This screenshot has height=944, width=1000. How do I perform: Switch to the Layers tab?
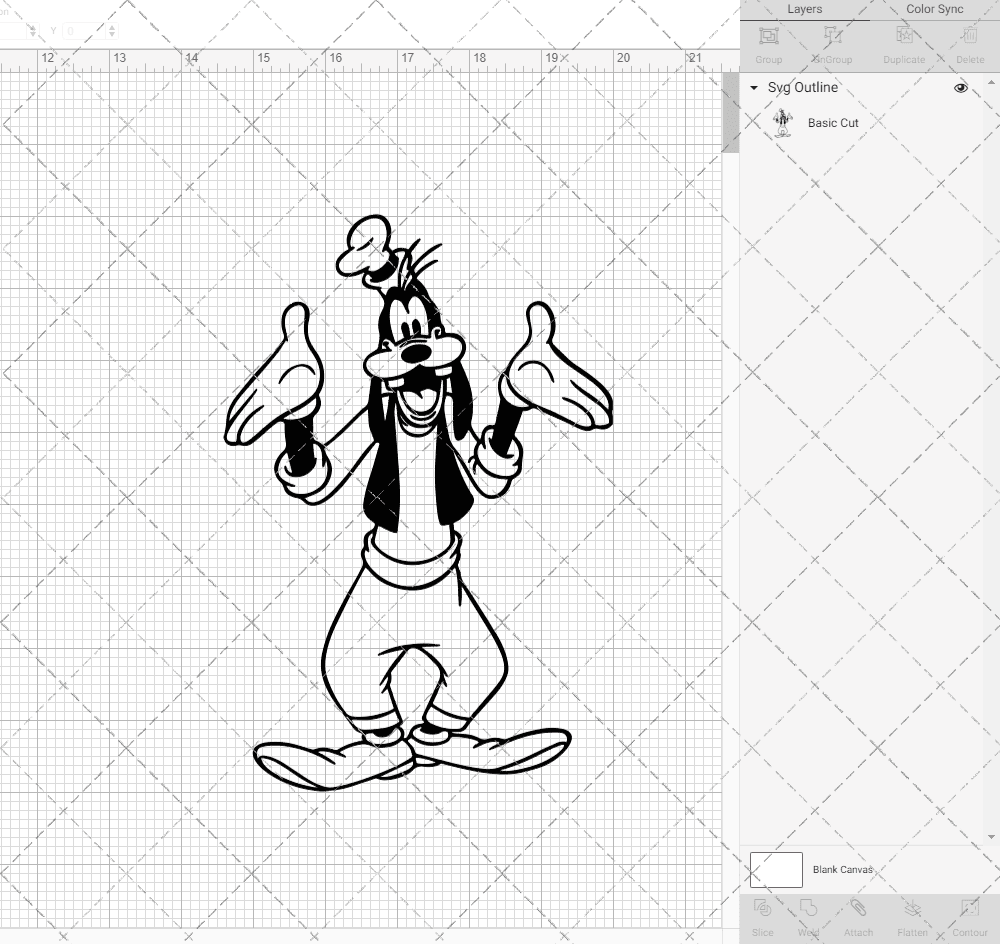tap(804, 10)
